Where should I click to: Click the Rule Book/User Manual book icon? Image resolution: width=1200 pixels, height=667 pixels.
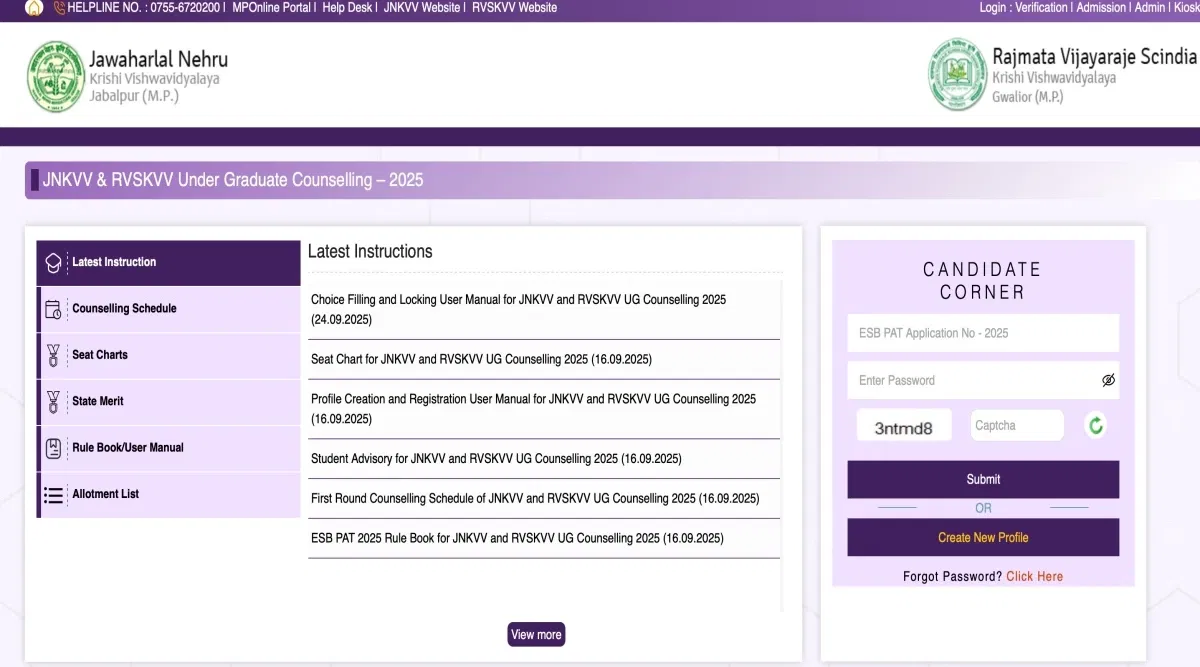[x=54, y=448]
